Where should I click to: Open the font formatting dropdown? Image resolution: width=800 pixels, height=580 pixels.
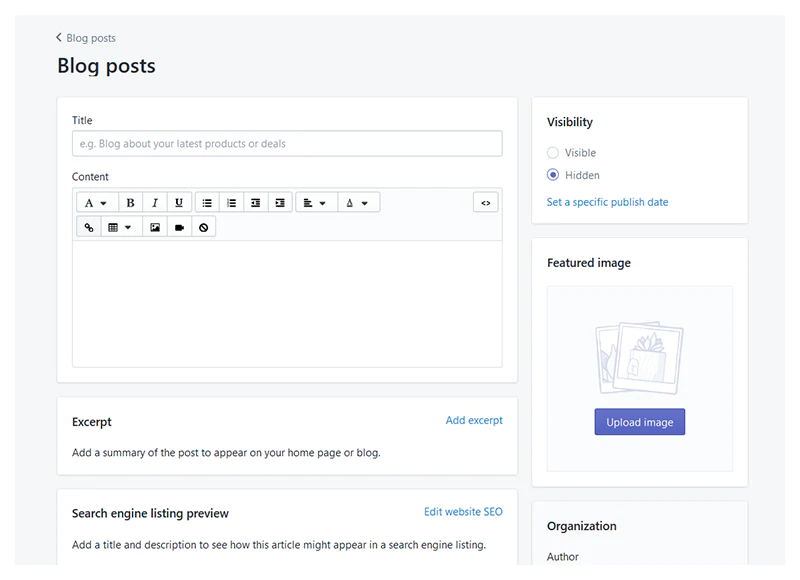pyautogui.click(x=96, y=203)
